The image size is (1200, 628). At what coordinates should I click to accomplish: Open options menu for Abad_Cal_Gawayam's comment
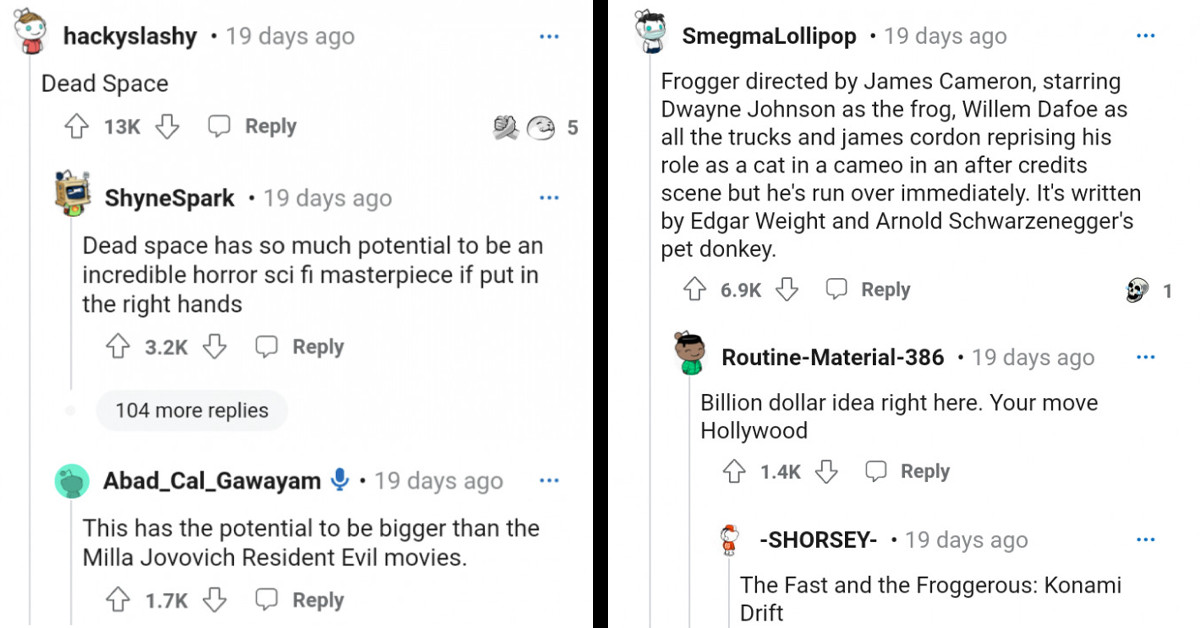tap(549, 481)
